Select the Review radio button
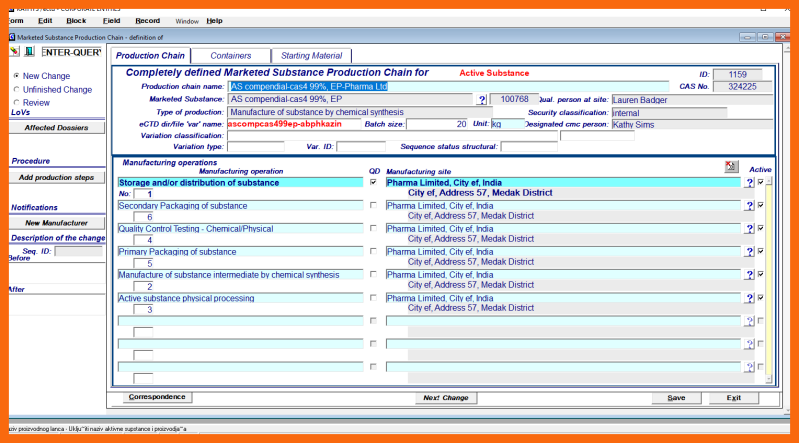The height and width of the screenshot is (443, 799). (16, 102)
